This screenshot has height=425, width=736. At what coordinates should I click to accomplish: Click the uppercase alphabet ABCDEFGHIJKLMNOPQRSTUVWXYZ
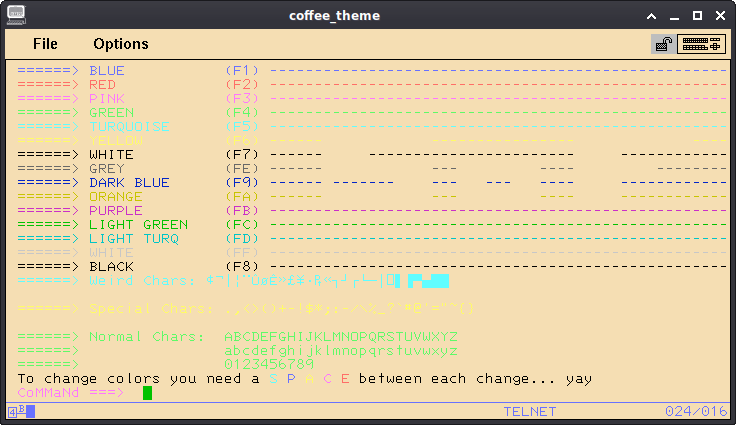click(x=341, y=337)
